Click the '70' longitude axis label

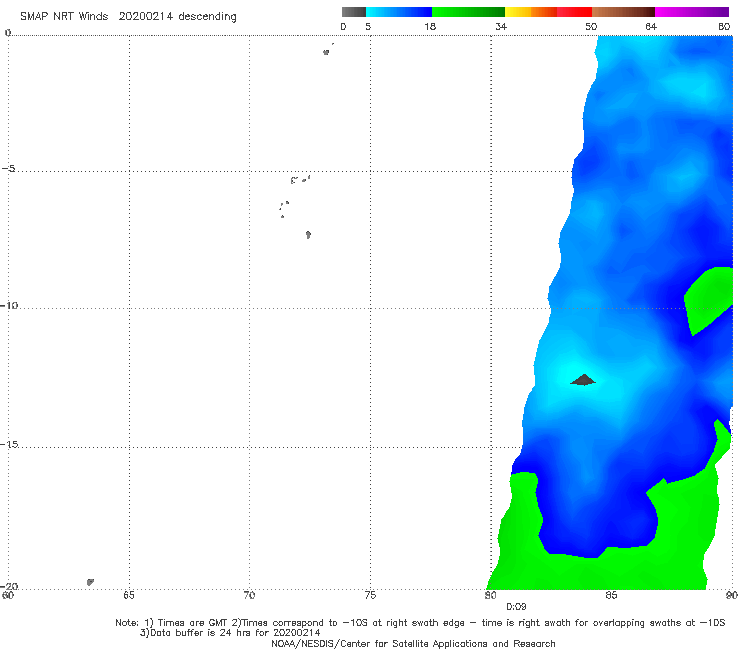[x=249, y=595]
